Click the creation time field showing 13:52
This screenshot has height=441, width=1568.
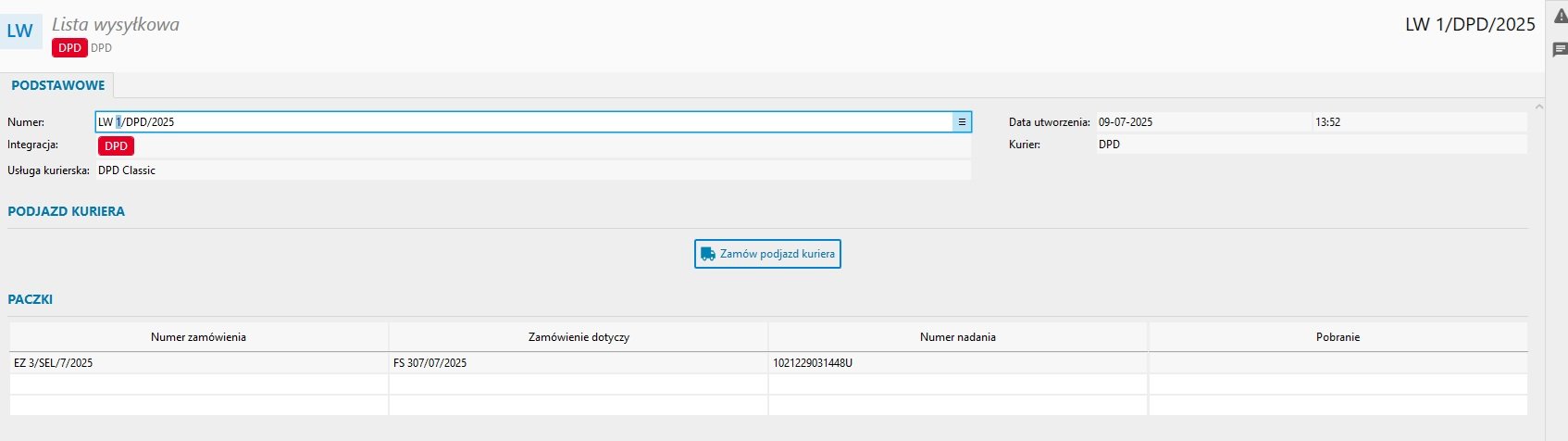1418,122
